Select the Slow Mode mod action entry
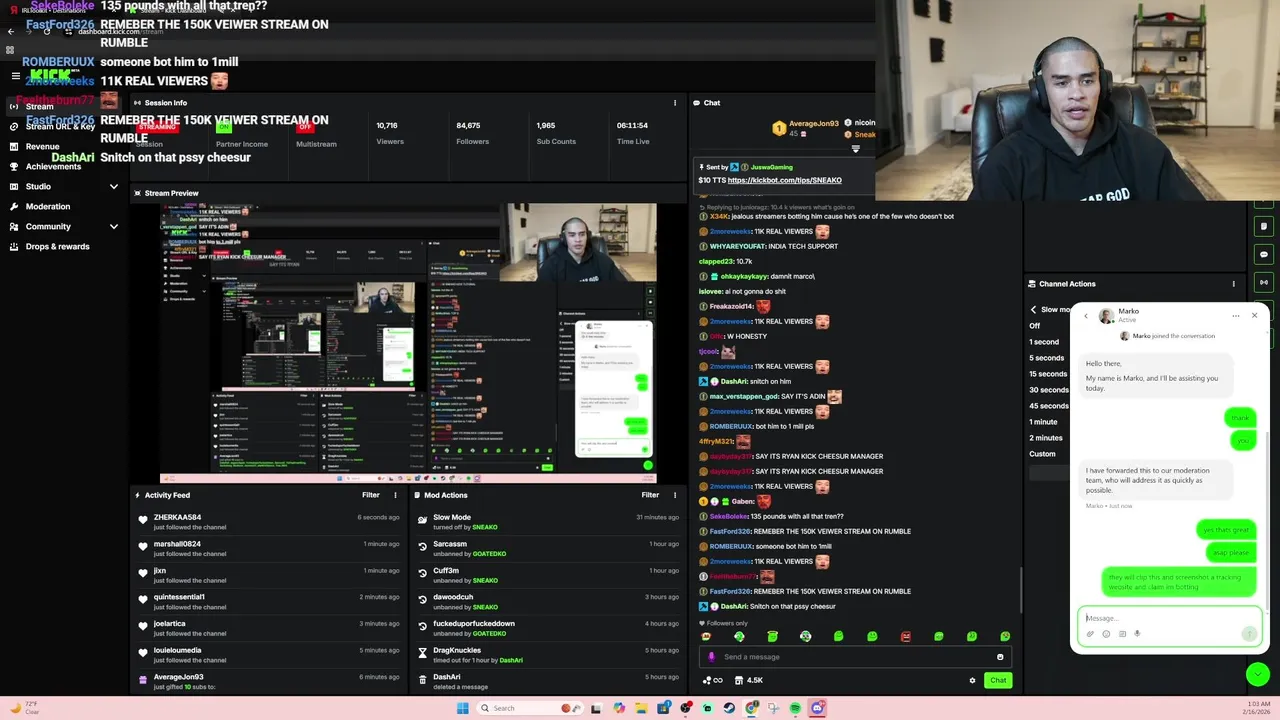 (548, 522)
